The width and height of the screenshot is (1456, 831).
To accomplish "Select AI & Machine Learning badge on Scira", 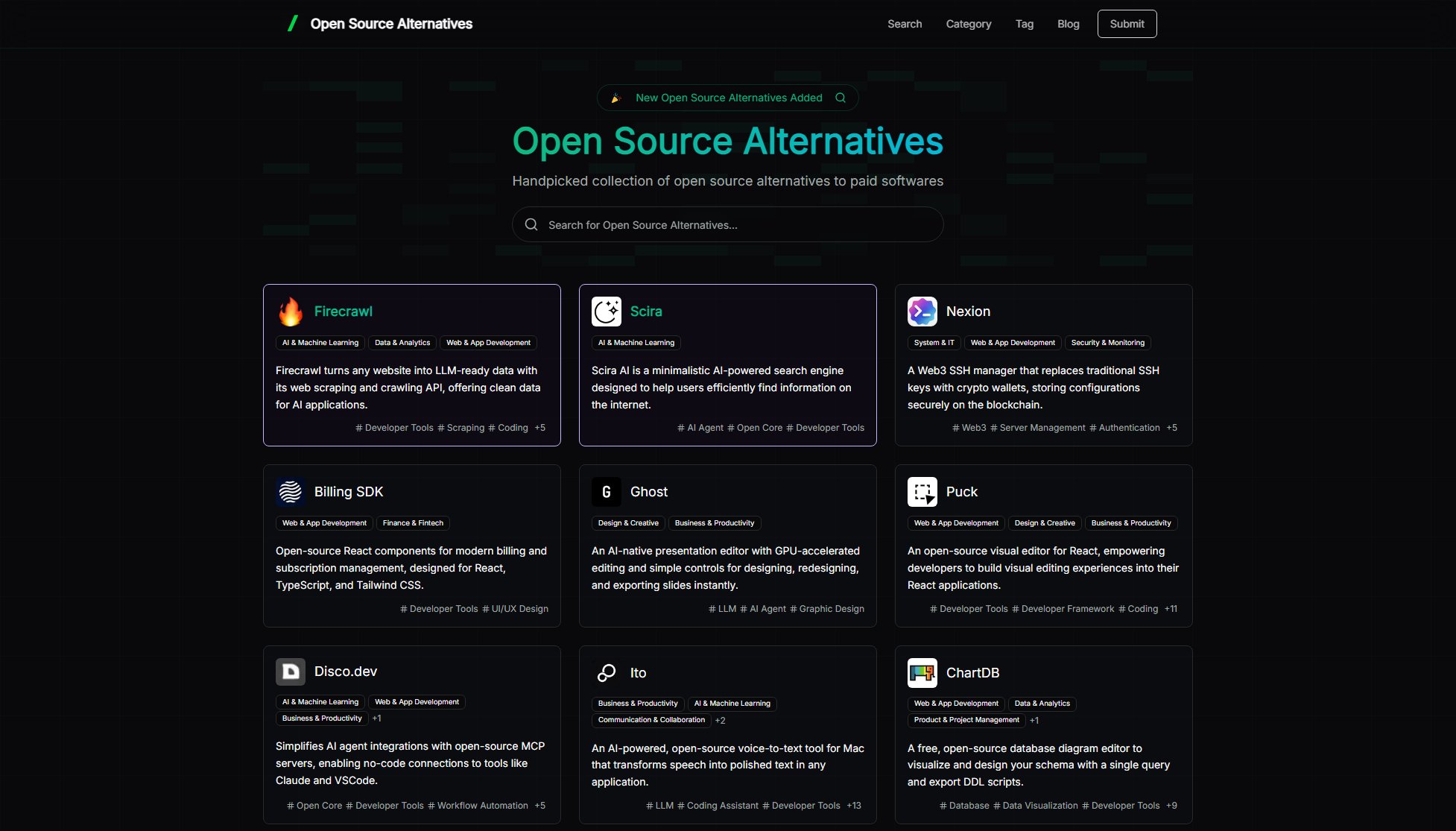I will pyautogui.click(x=636, y=343).
